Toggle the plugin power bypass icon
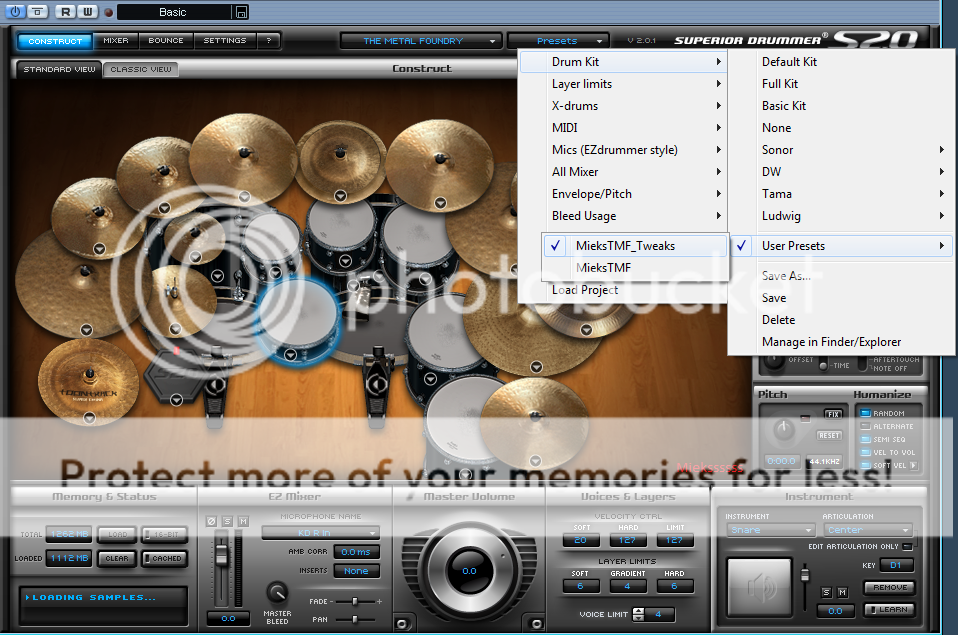This screenshot has width=958, height=635. click(x=15, y=11)
